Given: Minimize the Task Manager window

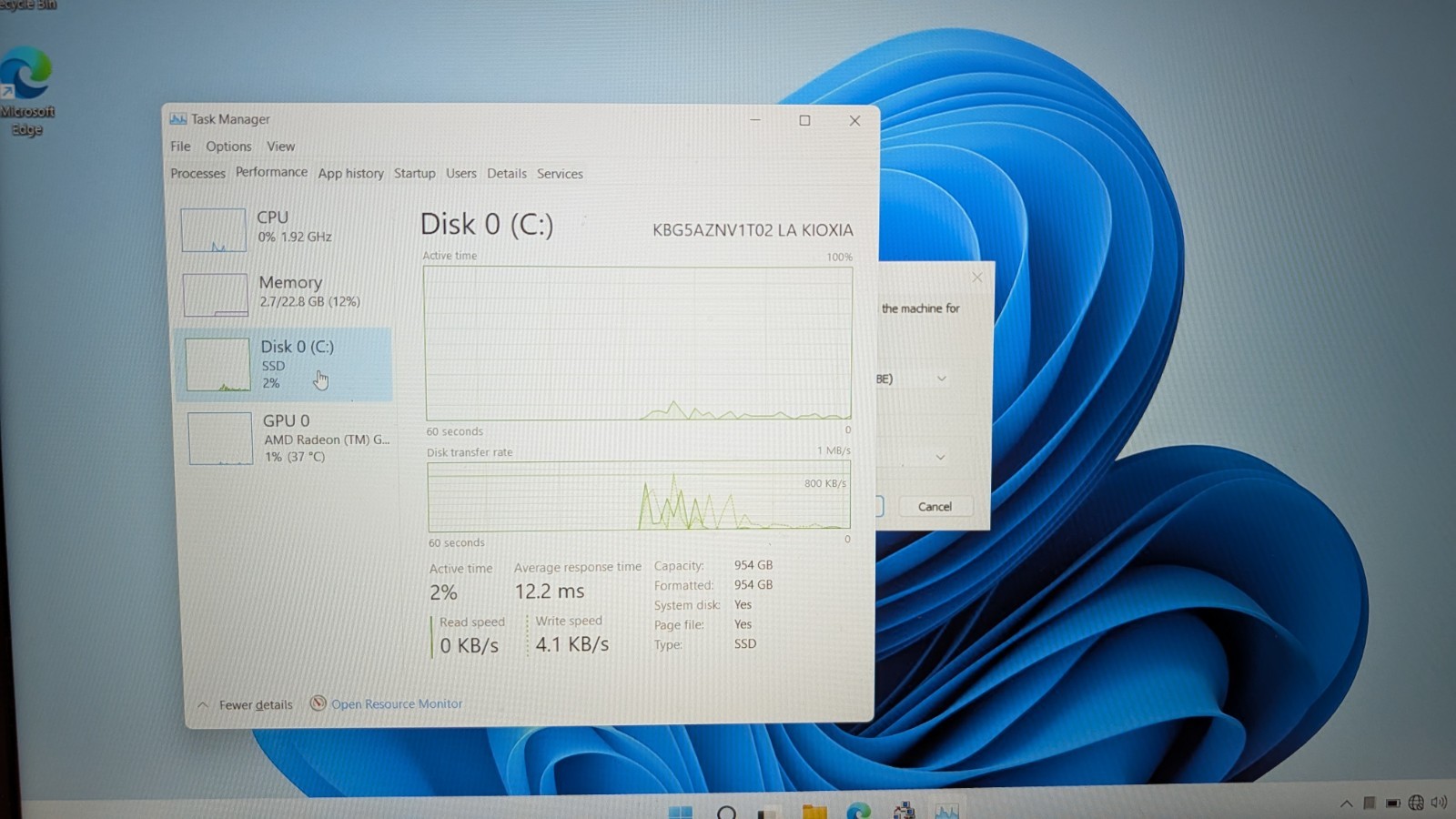Looking at the screenshot, I should point(754,119).
